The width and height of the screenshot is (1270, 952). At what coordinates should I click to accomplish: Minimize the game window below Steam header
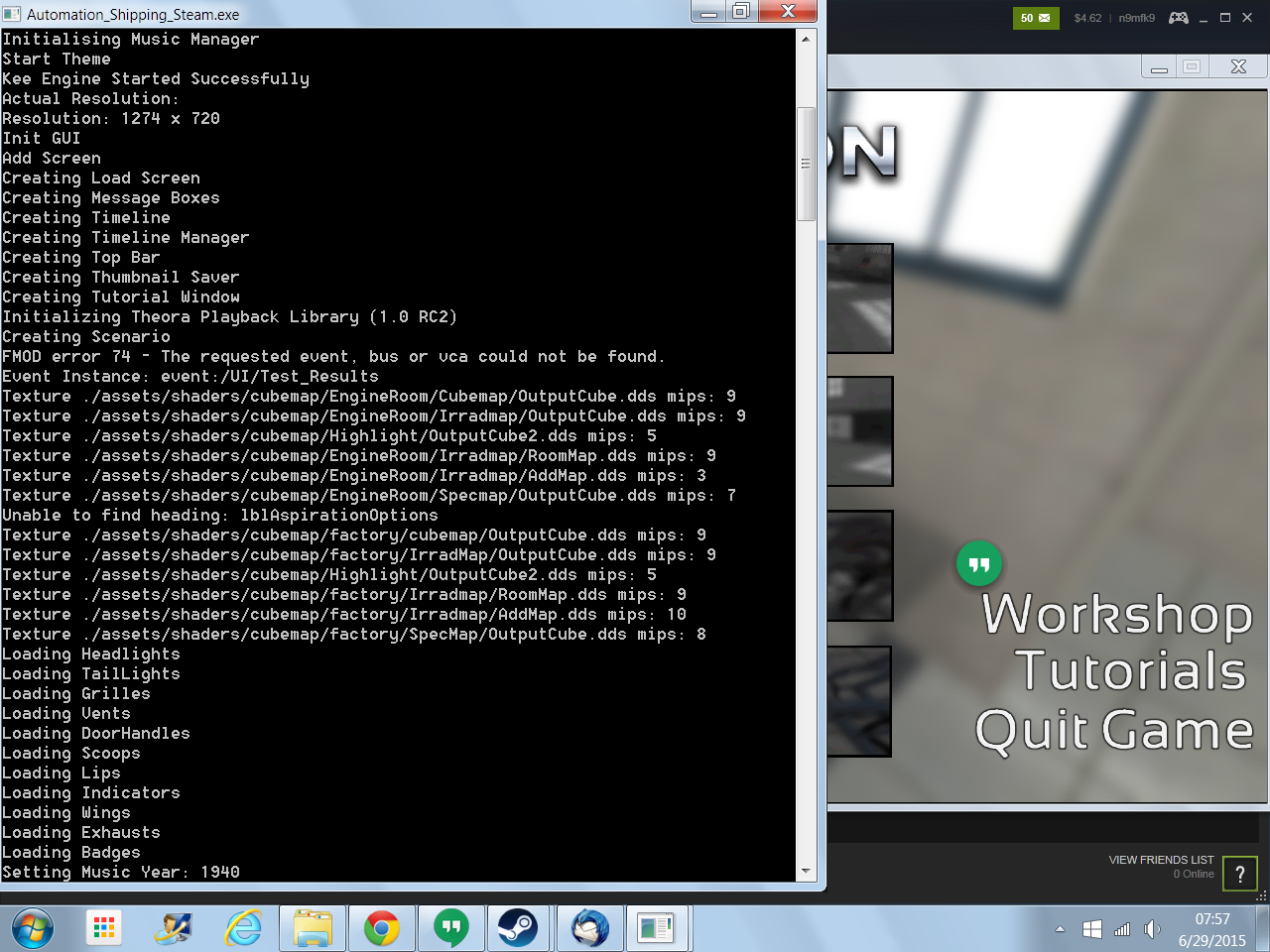click(1159, 66)
